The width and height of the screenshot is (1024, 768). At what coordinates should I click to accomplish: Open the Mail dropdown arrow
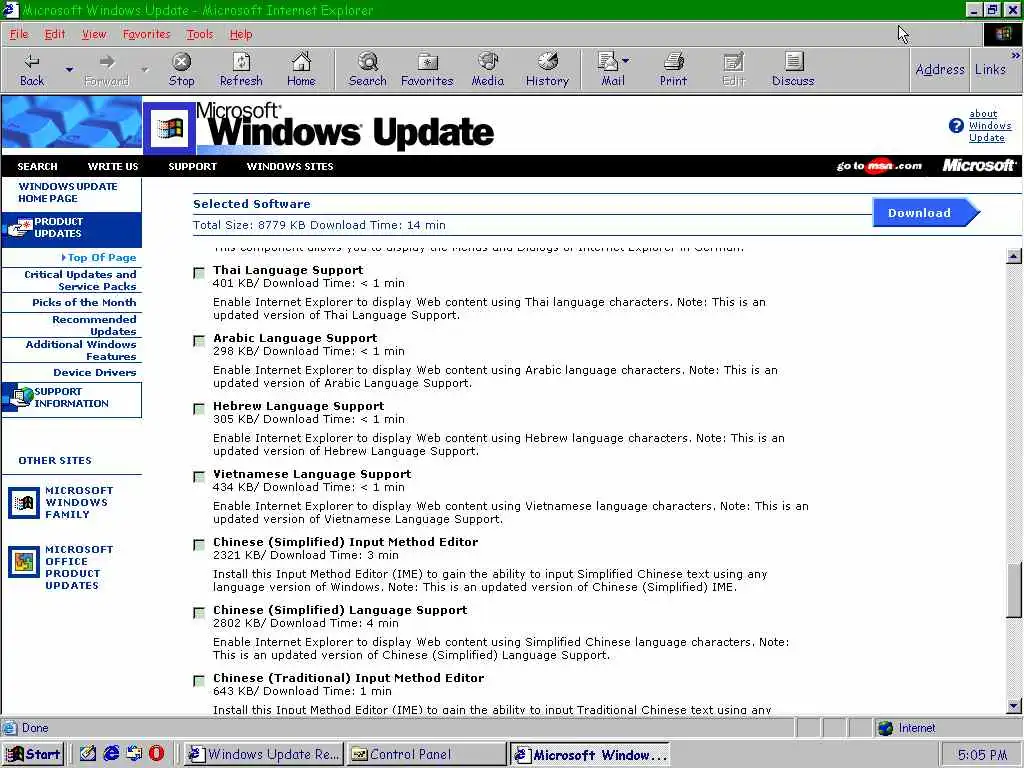[626, 61]
